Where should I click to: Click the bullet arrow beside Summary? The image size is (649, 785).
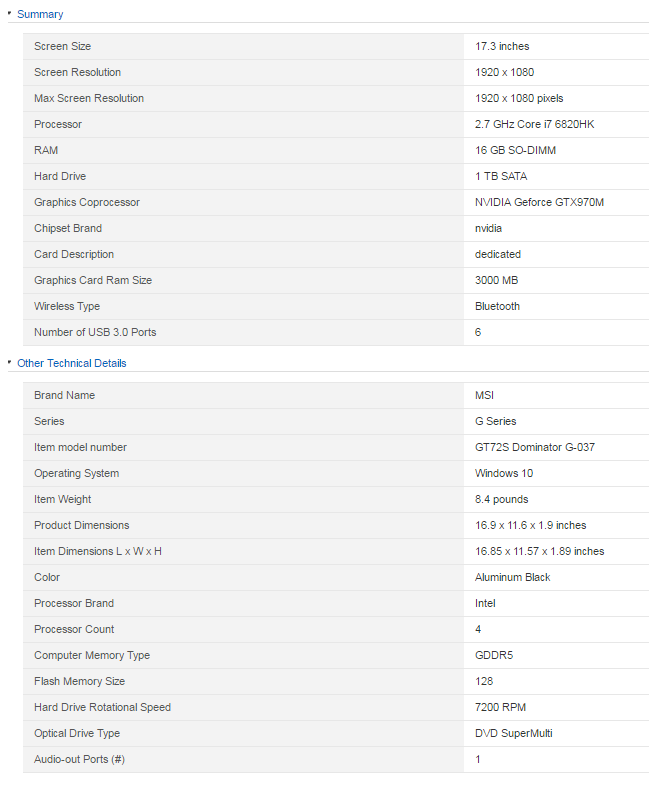(10, 13)
